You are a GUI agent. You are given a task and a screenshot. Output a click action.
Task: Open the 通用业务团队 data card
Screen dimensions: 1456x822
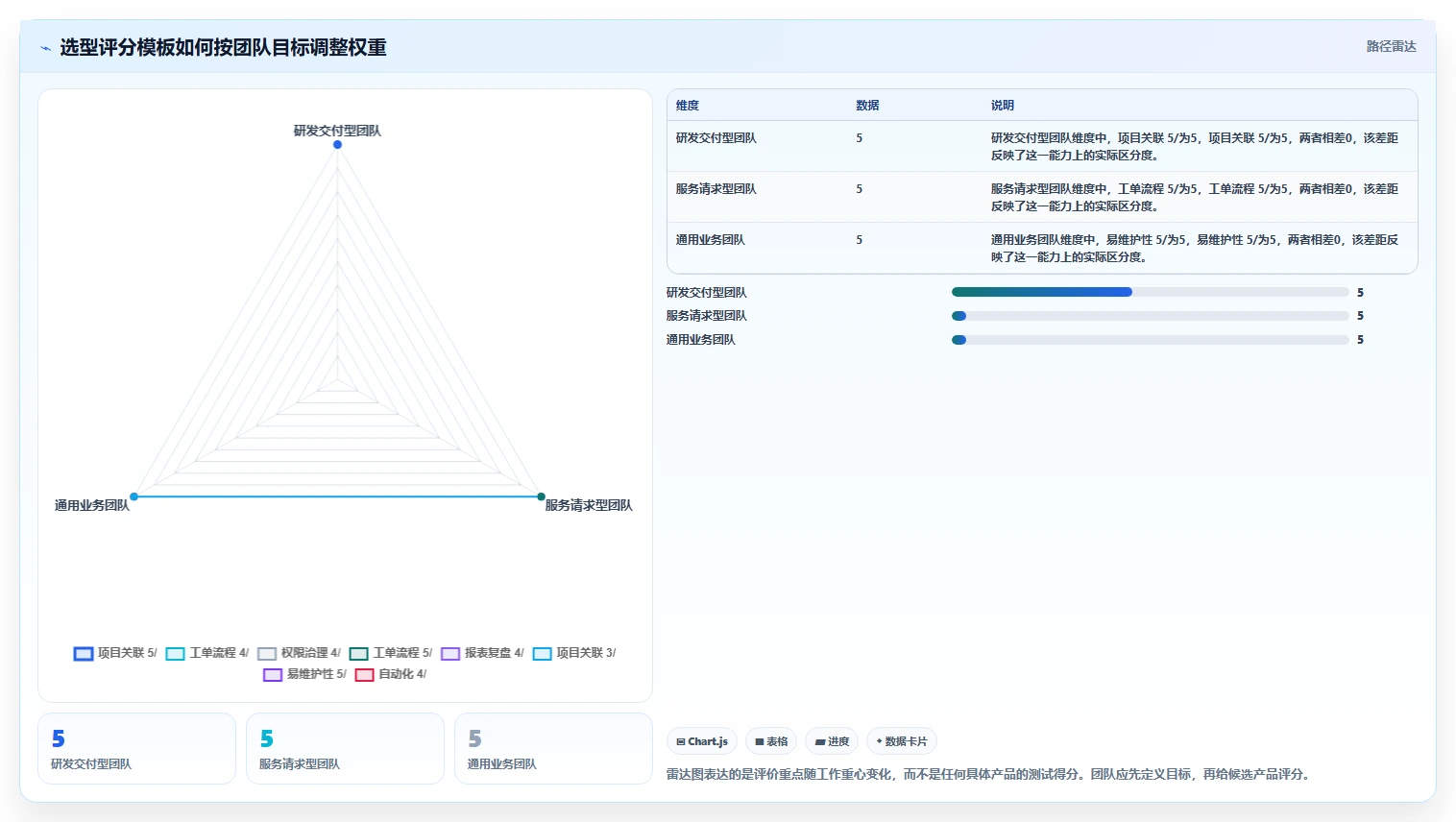(553, 748)
